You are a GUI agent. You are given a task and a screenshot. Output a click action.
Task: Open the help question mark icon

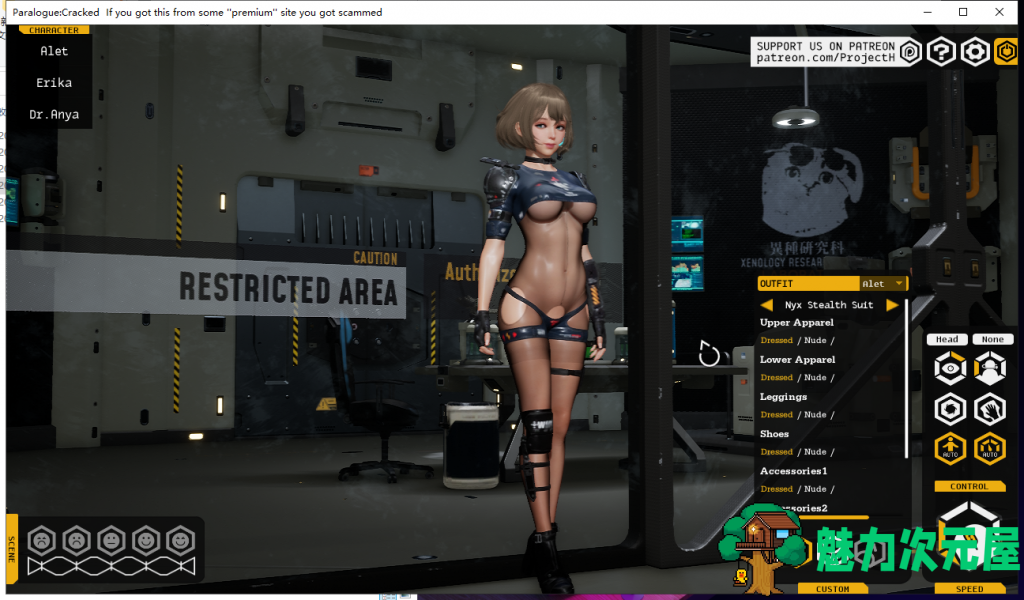click(x=941, y=52)
